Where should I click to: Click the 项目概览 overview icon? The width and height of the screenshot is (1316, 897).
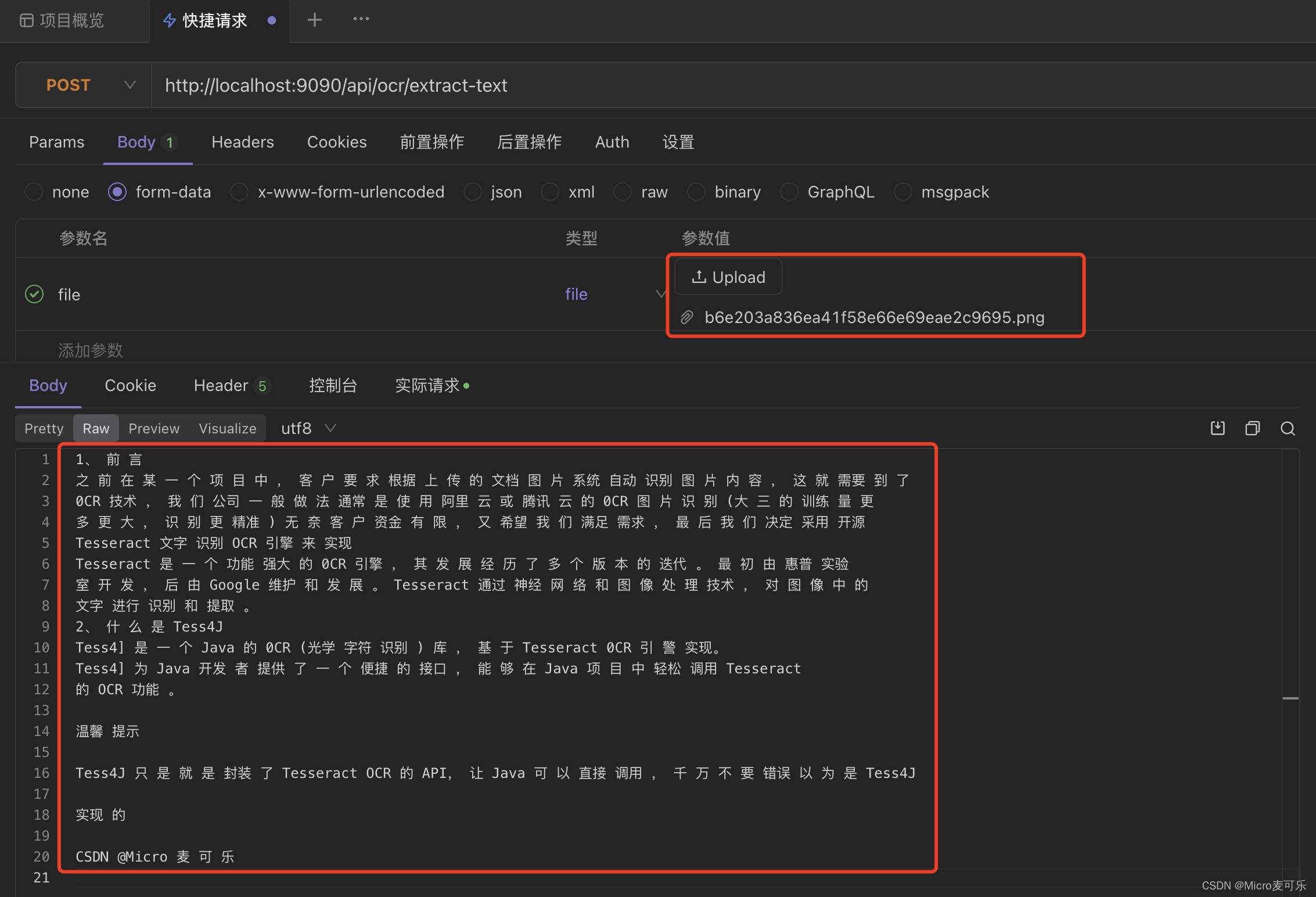26,21
